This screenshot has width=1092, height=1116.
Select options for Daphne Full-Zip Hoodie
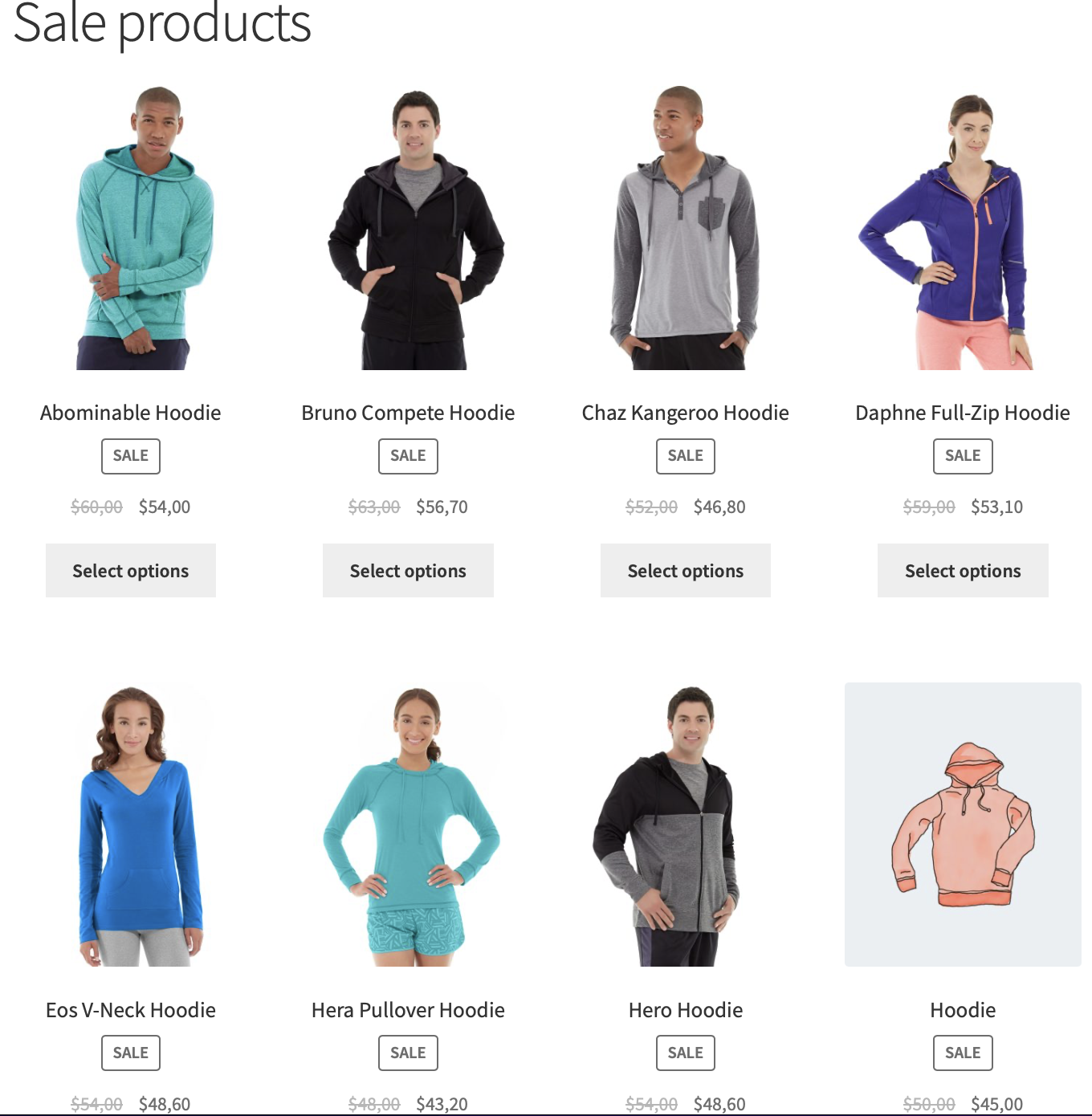963,571
